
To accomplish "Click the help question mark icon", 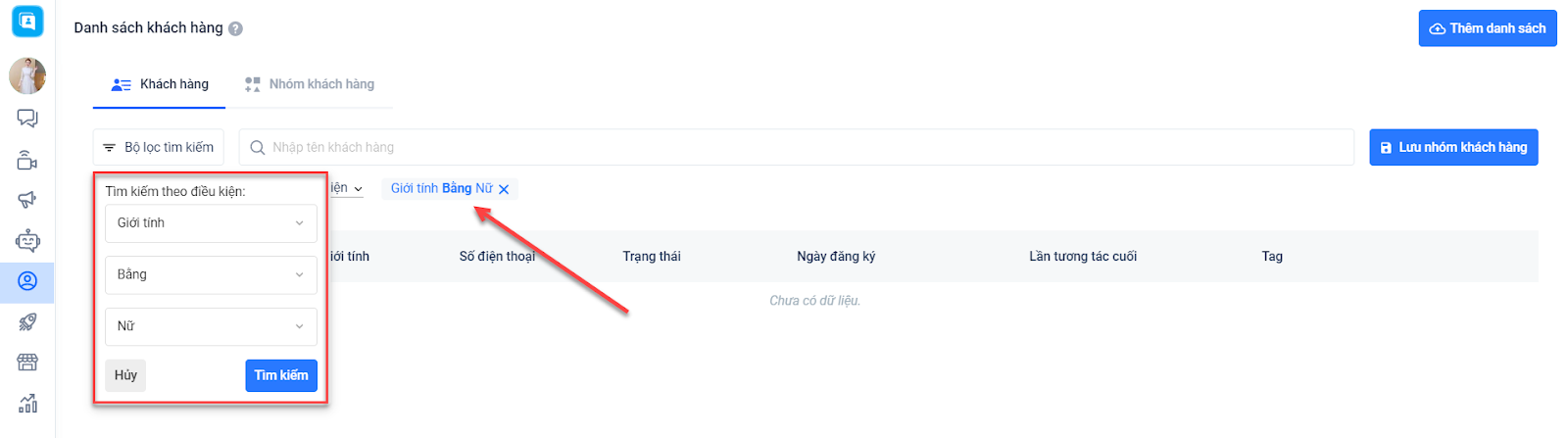I will [235, 29].
